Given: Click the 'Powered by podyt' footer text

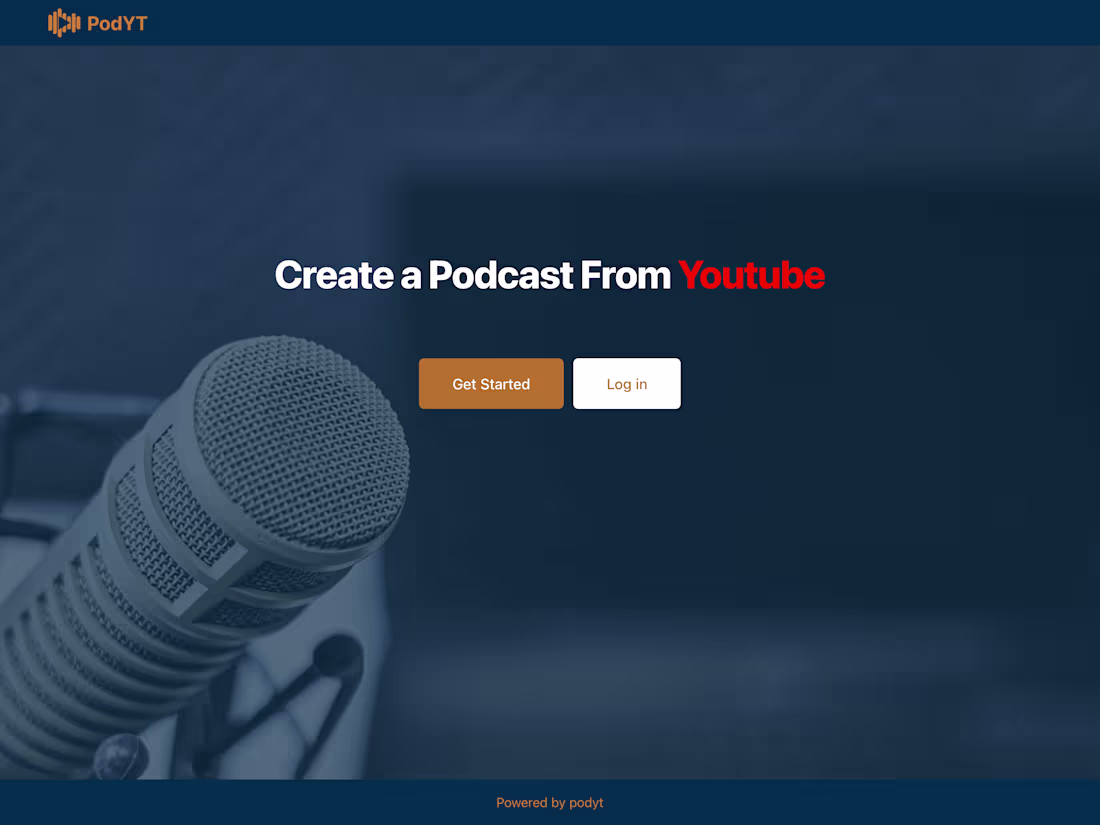Looking at the screenshot, I should point(549,803).
